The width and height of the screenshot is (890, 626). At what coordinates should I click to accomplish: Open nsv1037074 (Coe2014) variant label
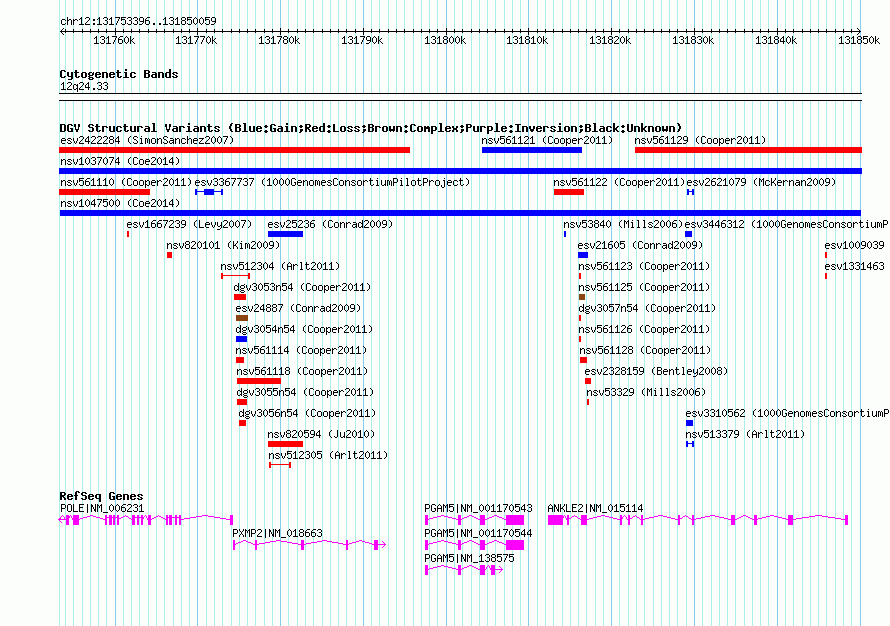(120, 161)
